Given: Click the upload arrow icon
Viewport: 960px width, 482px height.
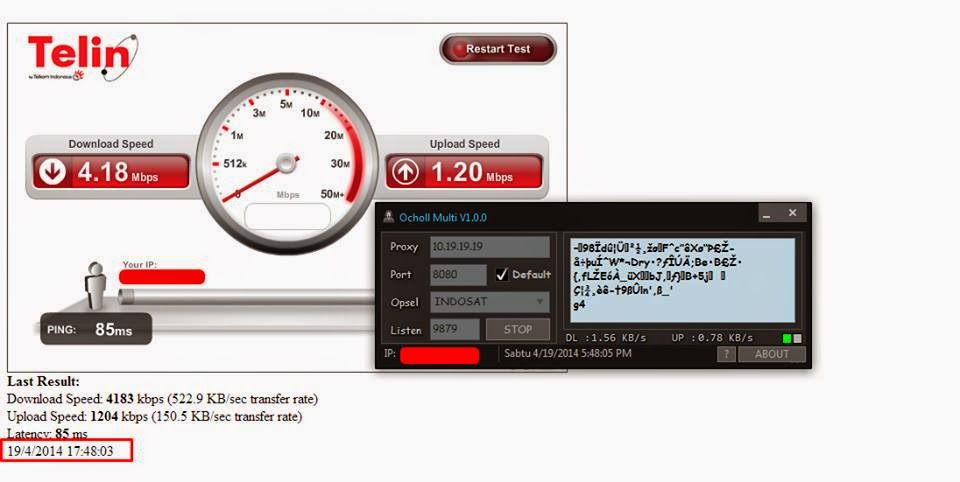Looking at the screenshot, I should [x=405, y=172].
